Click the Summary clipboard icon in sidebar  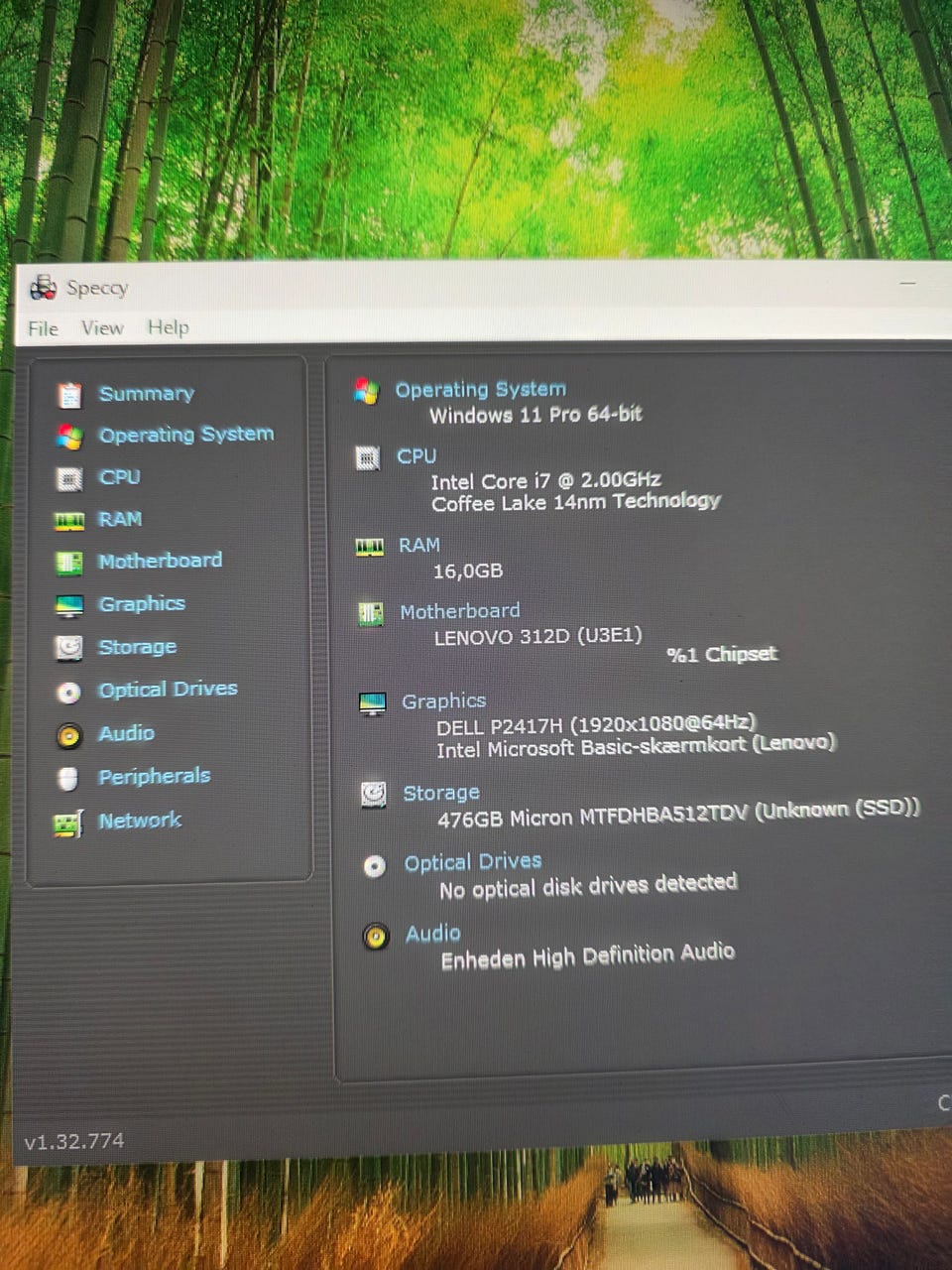[x=69, y=395]
